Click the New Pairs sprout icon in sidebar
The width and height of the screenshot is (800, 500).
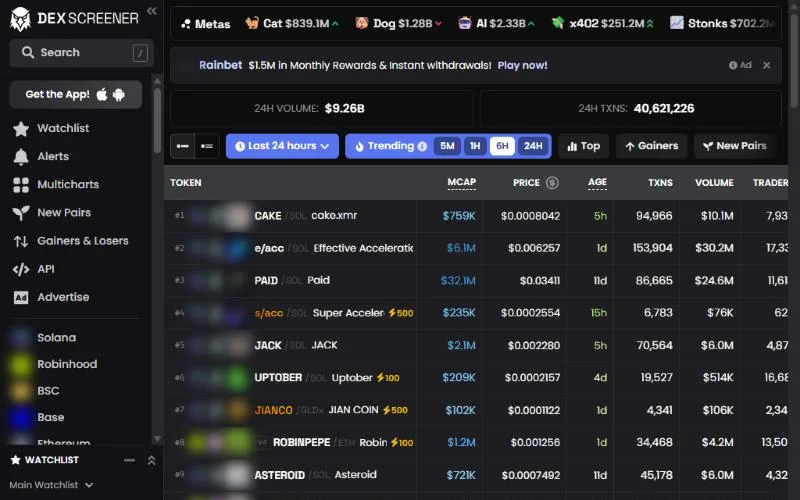[21, 213]
